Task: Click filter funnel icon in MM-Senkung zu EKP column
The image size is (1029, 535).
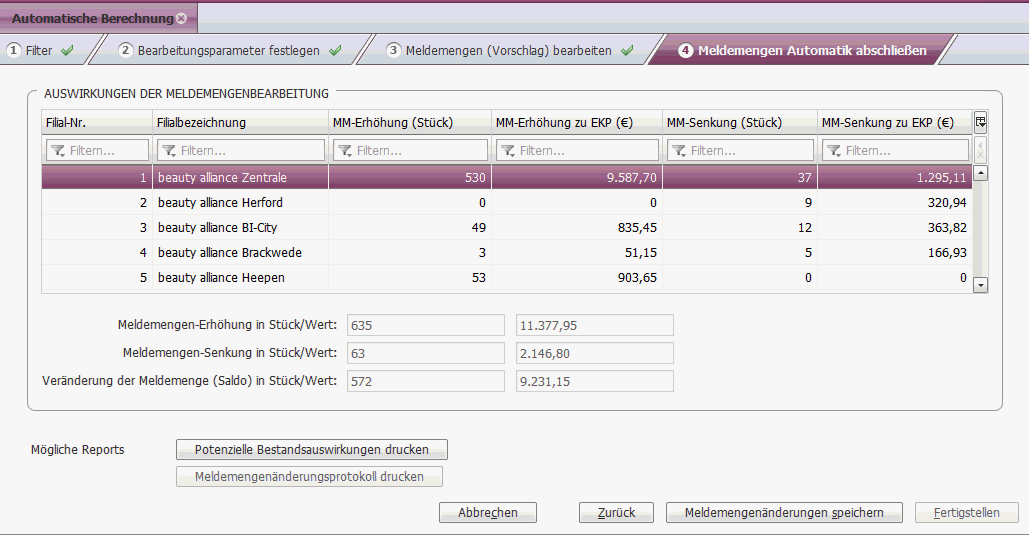Action: point(833,151)
